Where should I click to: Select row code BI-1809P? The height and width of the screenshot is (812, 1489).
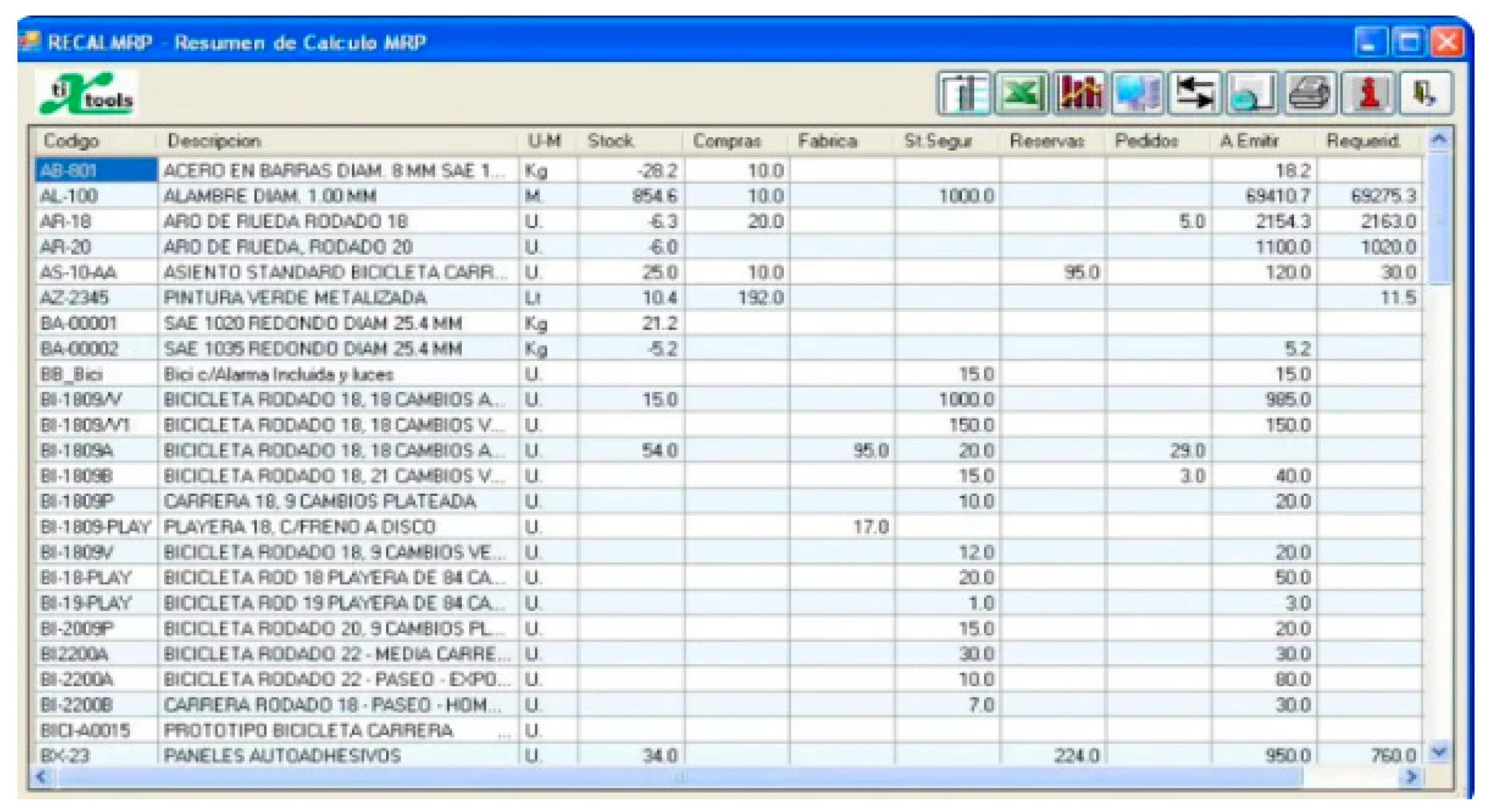[x=96, y=501]
